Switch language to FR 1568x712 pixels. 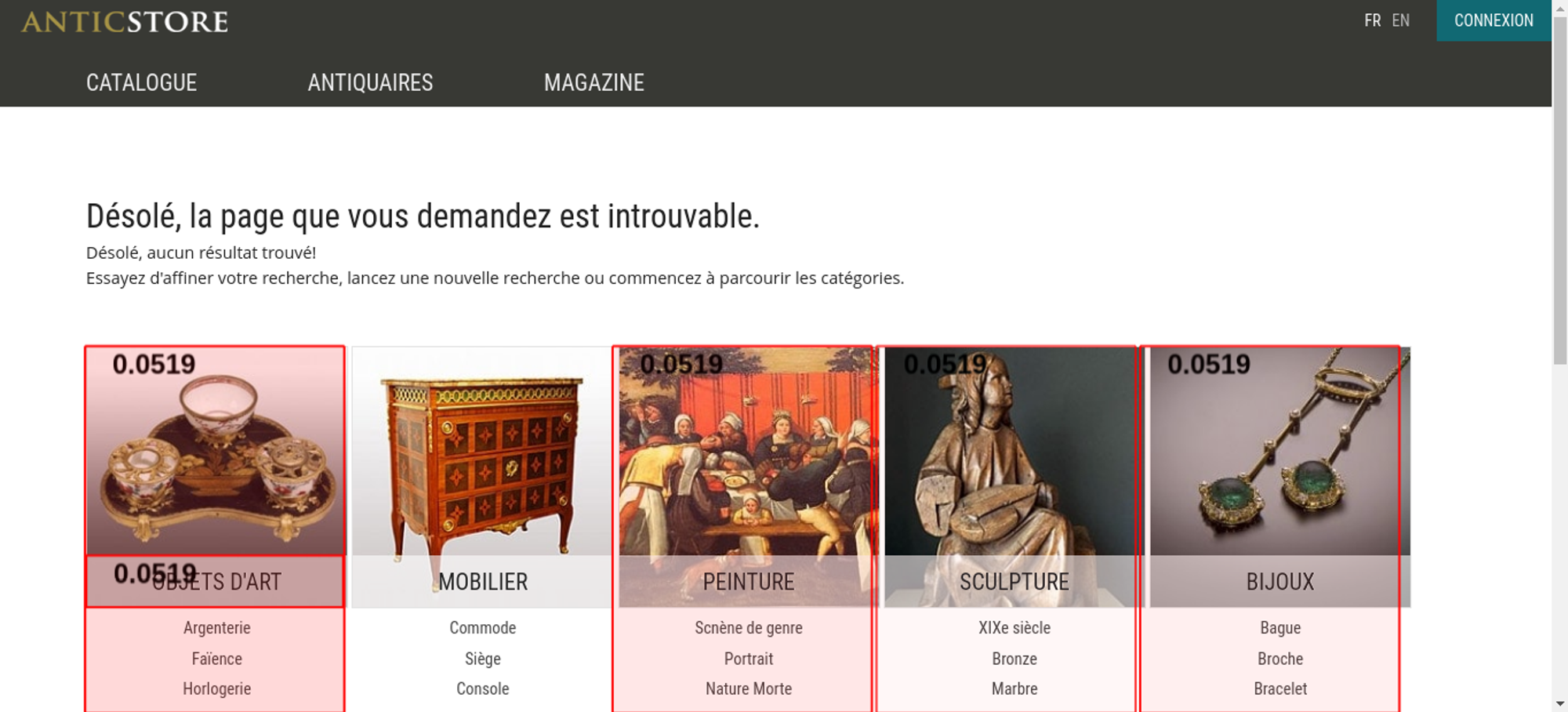(1372, 20)
